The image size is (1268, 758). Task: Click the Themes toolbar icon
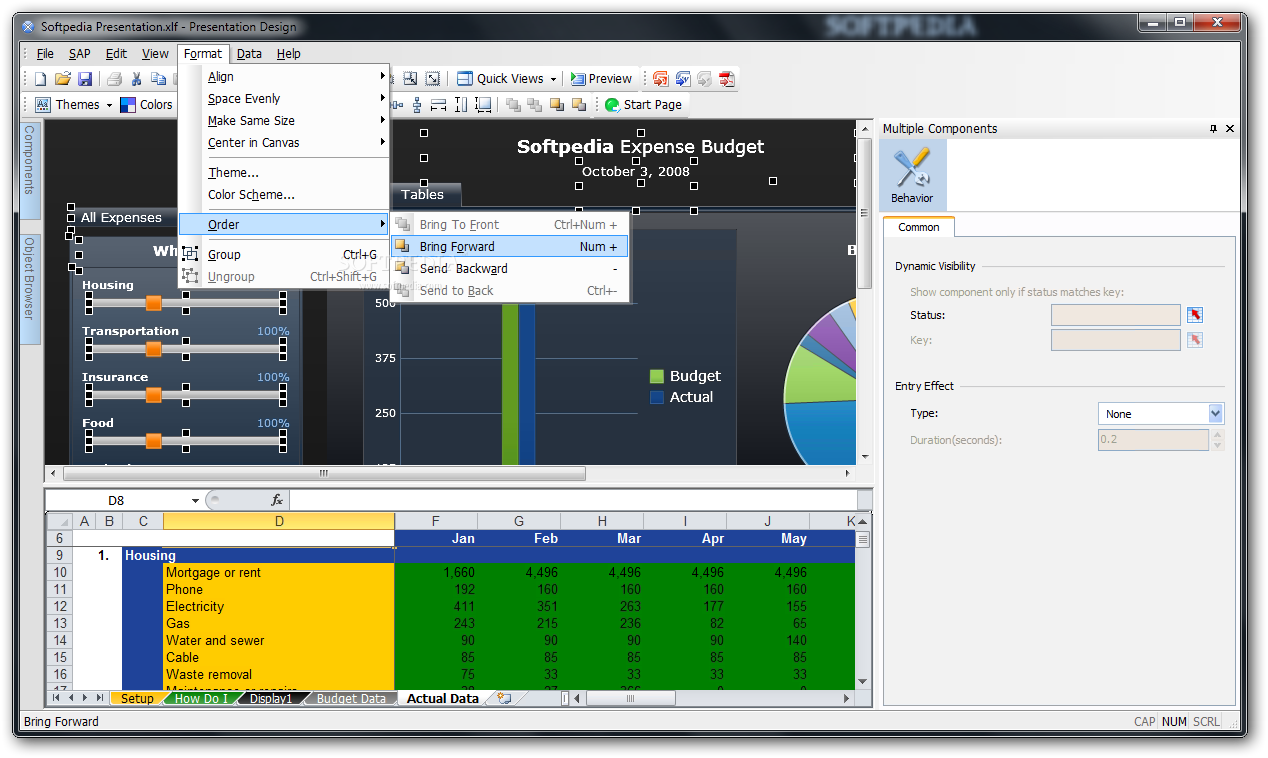[x=43, y=105]
